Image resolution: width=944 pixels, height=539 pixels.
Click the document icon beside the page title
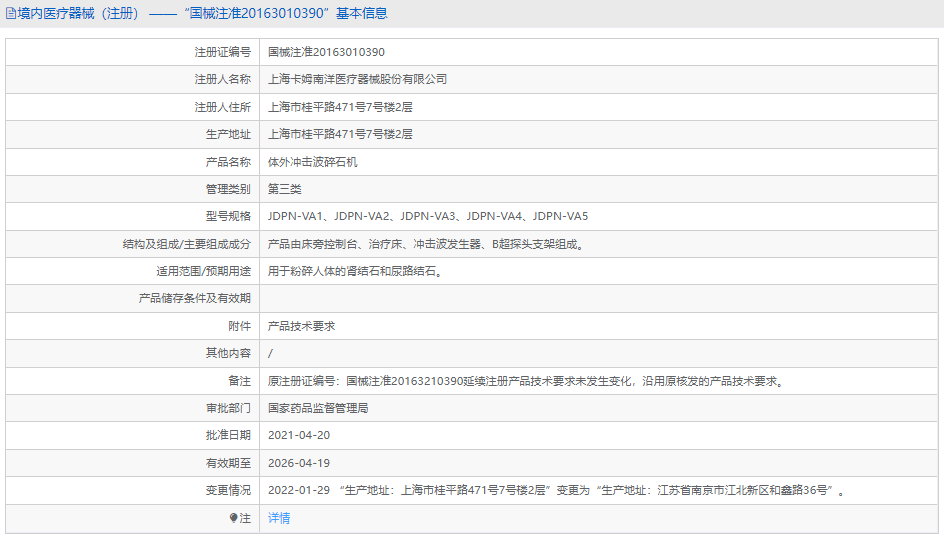click(11, 13)
